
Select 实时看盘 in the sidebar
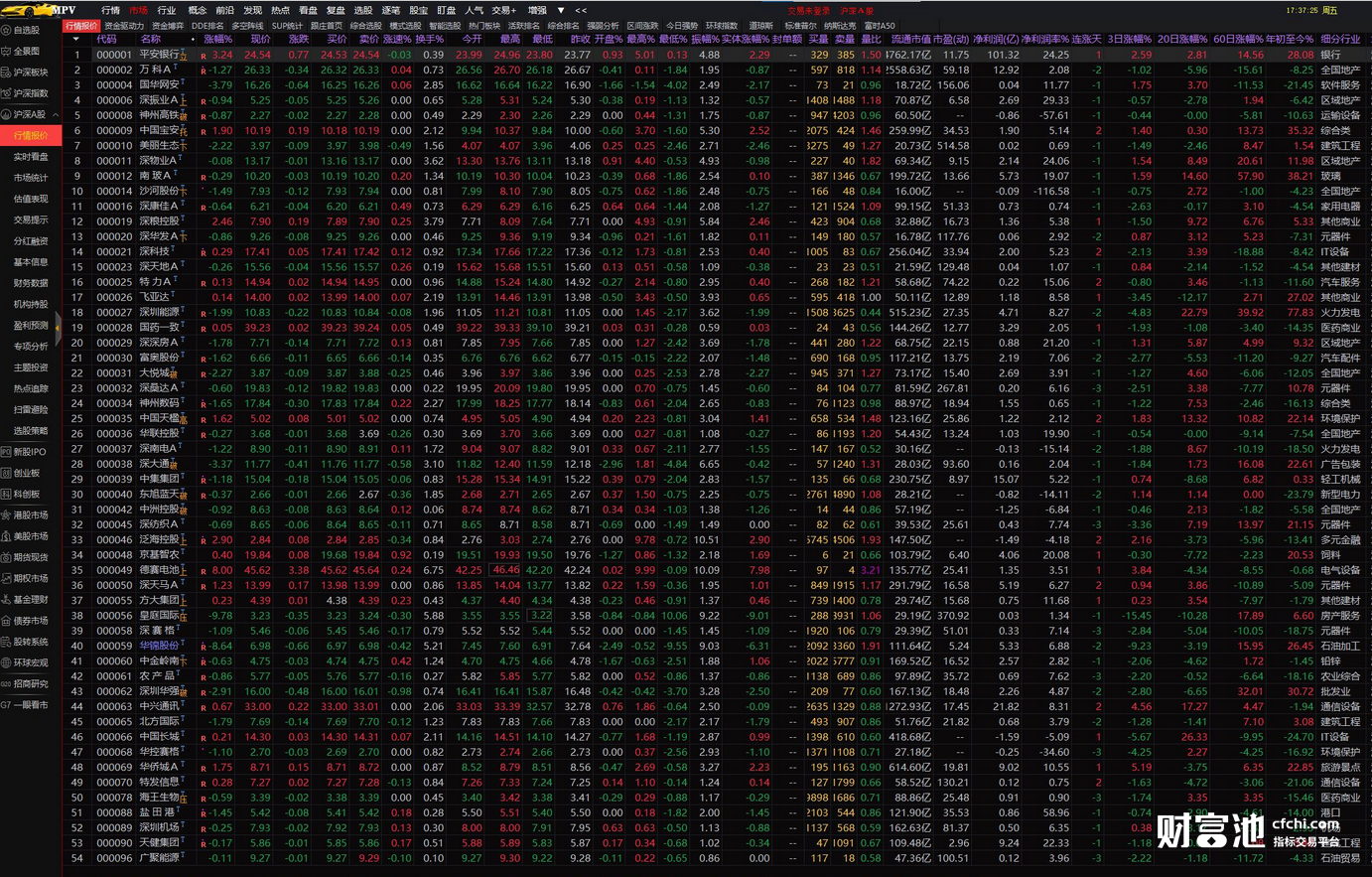pyautogui.click(x=31, y=157)
